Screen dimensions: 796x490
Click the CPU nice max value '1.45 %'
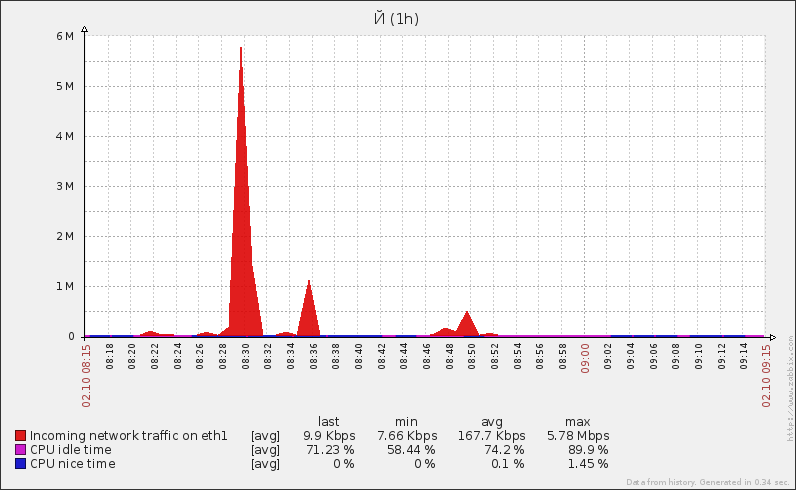coord(588,464)
